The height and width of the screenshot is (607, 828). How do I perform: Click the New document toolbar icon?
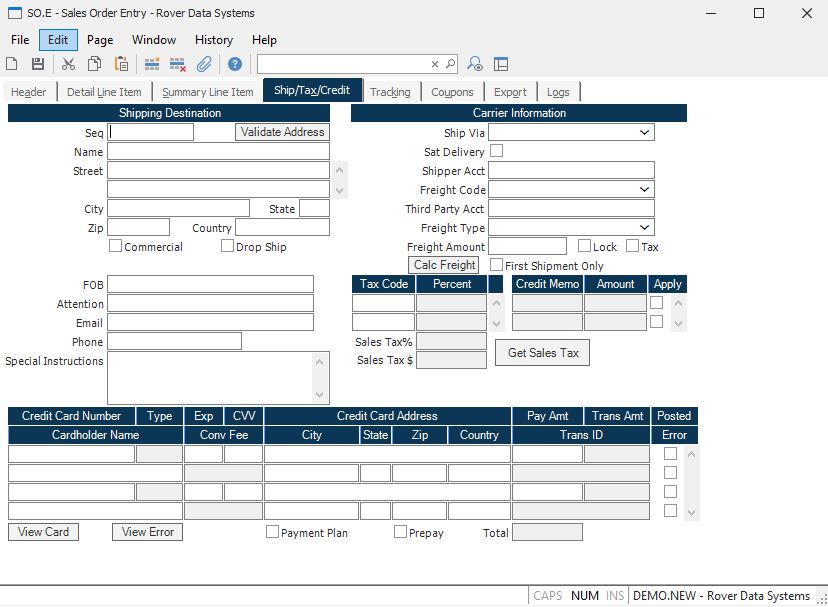pos(12,64)
